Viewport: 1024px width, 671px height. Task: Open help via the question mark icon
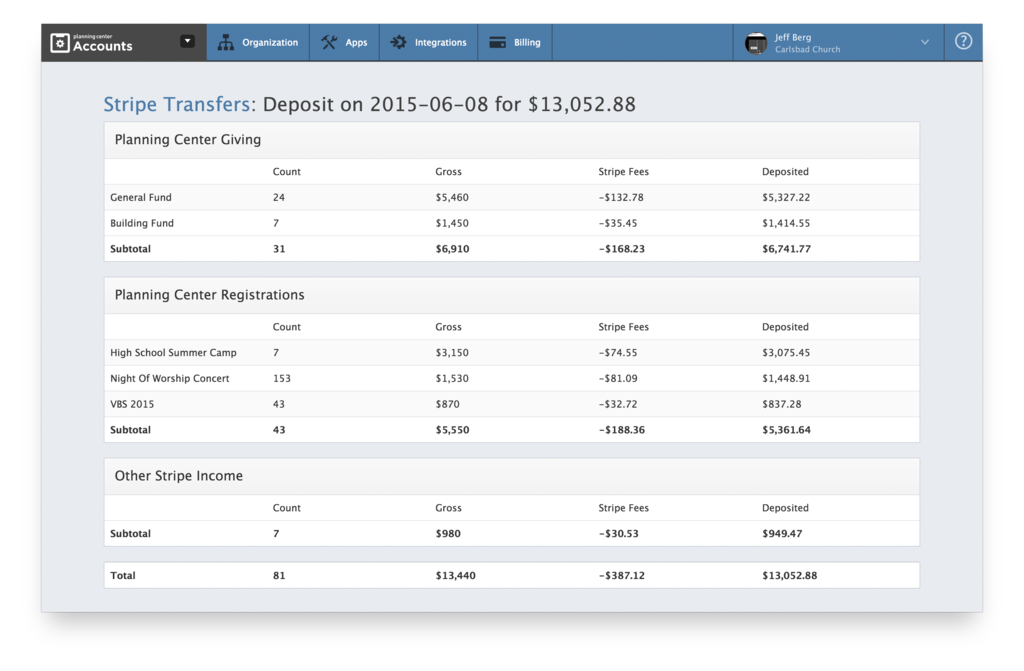coord(962,42)
